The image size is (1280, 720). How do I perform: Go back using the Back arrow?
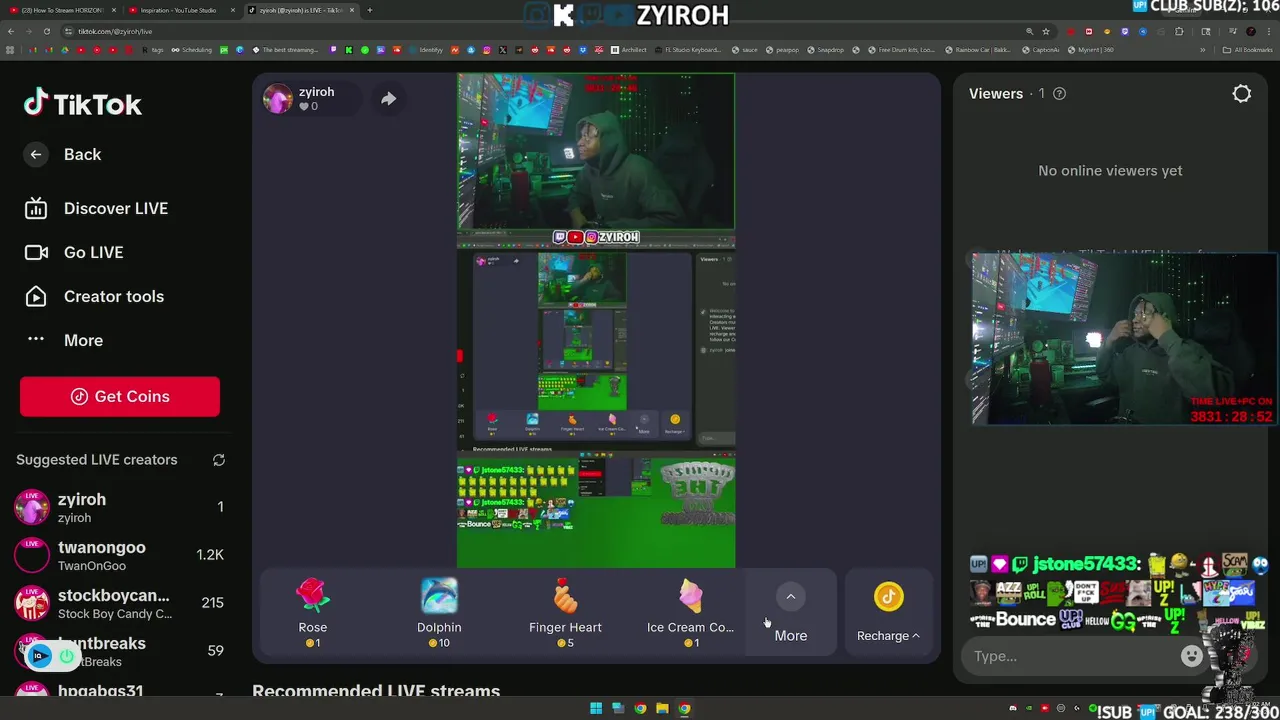coord(36,154)
